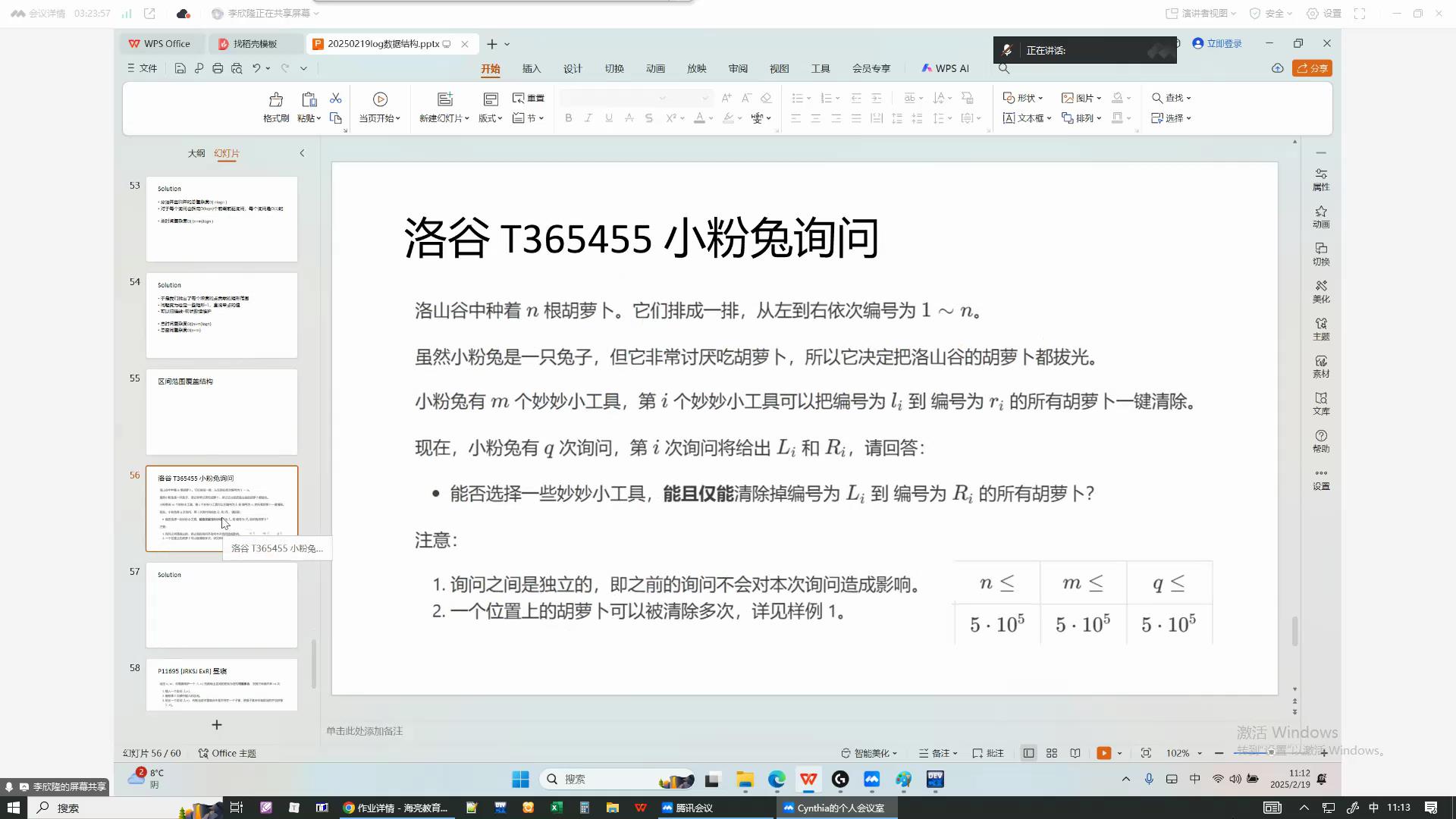Click the new slide (新建幻灯片) icon
The height and width of the screenshot is (819, 1456).
444,99
